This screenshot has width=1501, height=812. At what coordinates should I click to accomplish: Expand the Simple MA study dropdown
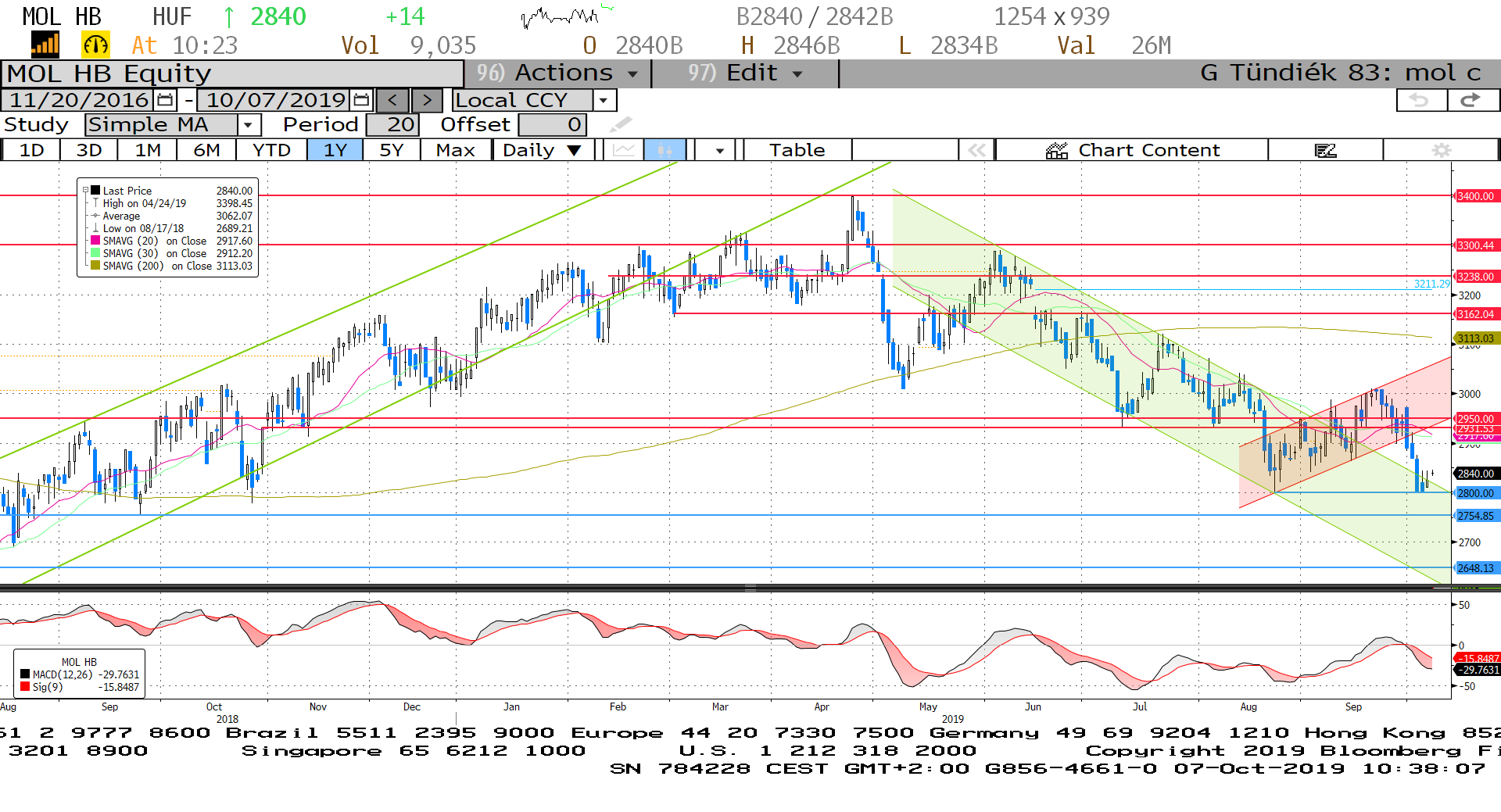pyautogui.click(x=249, y=124)
